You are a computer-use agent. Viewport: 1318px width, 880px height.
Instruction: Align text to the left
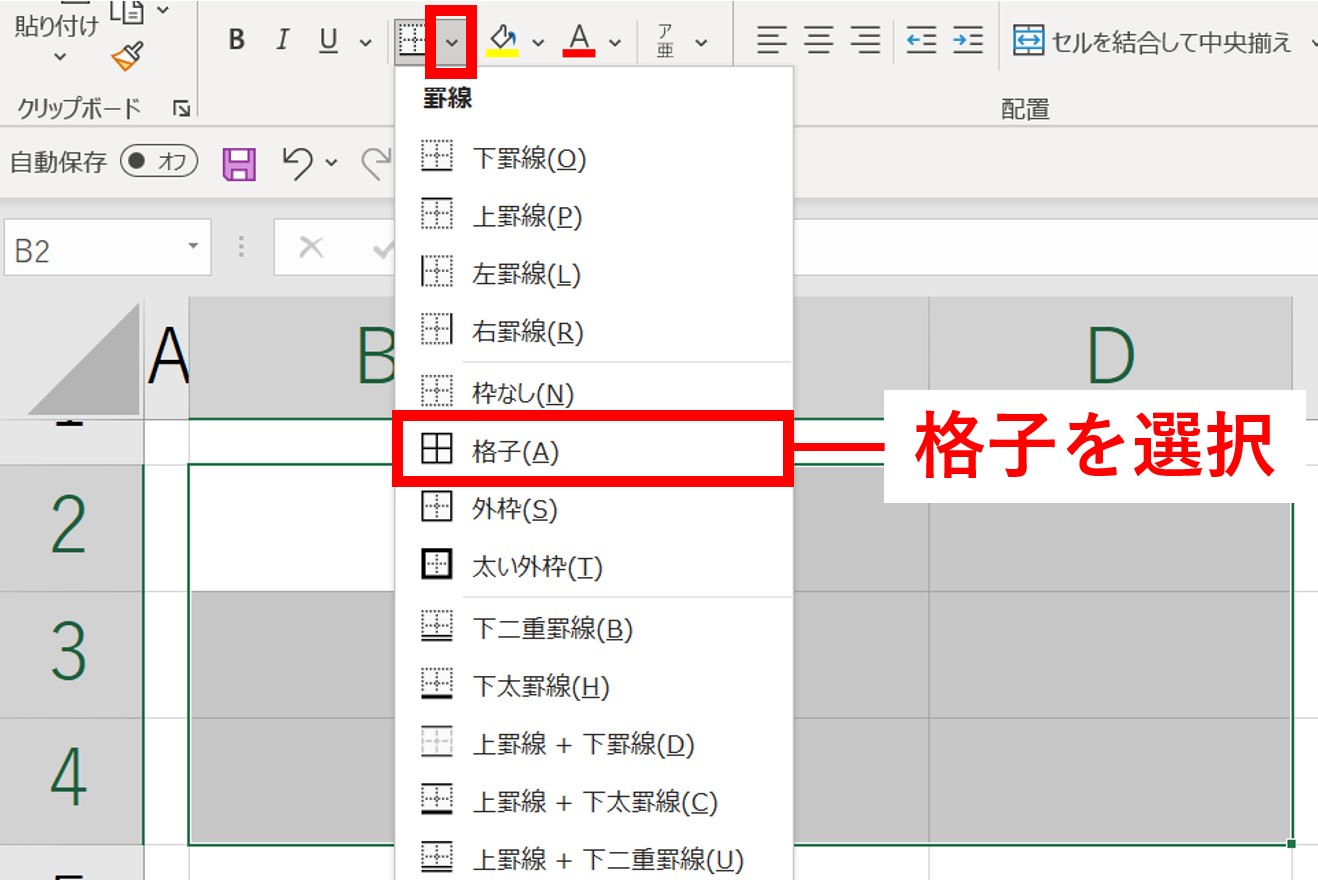[x=771, y=40]
